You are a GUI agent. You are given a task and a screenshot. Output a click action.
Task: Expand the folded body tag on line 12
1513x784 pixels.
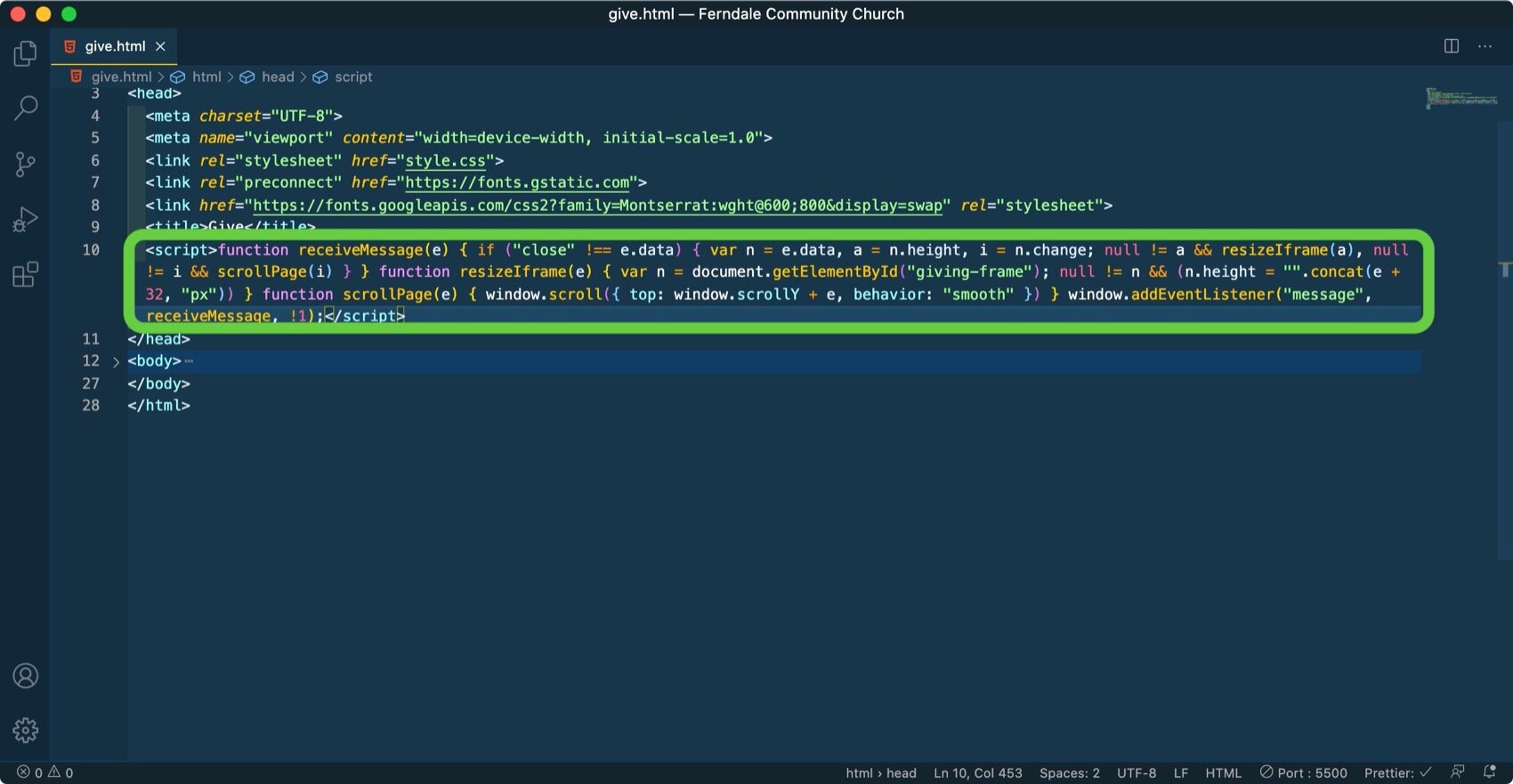116,361
